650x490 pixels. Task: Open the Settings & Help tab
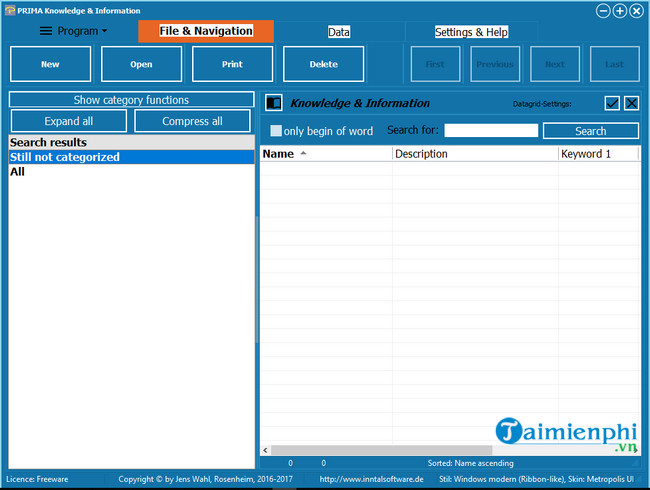471,32
